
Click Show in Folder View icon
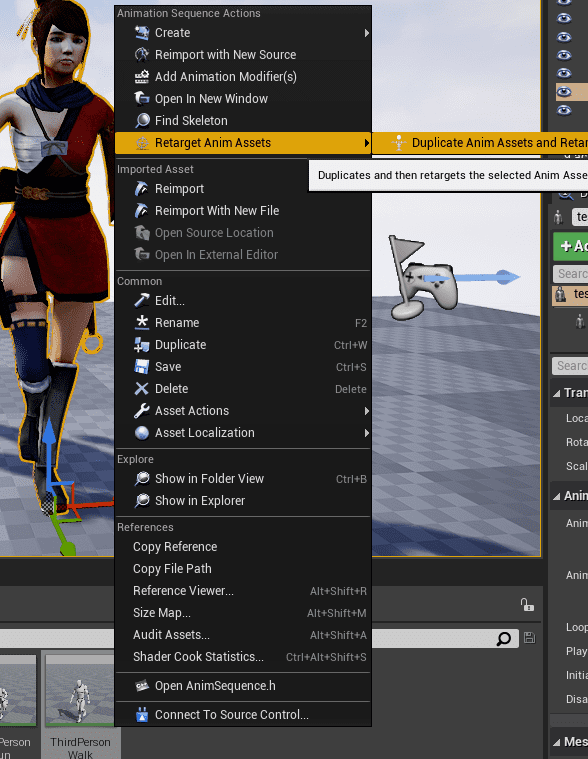point(142,479)
